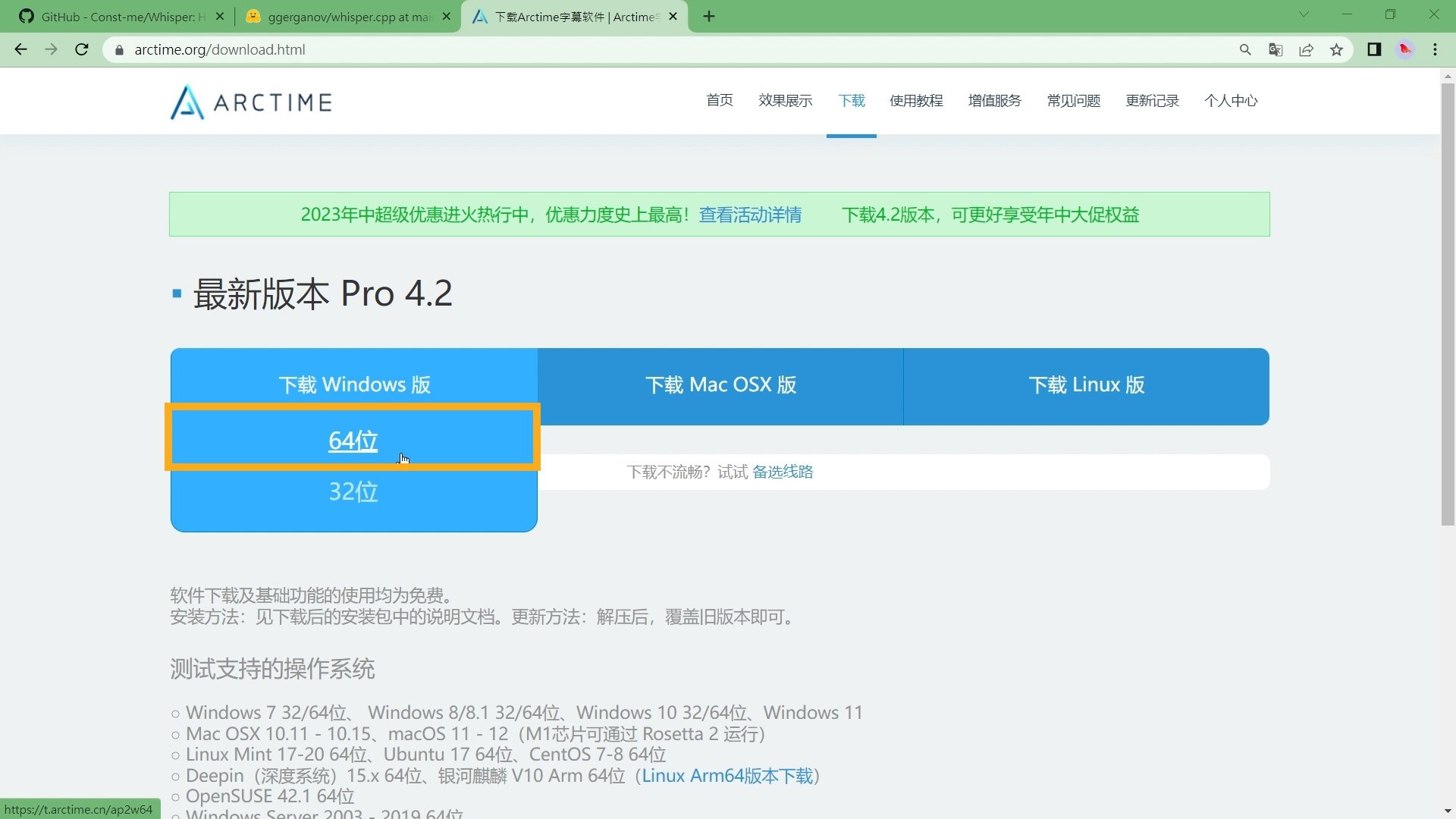Click the 备选线路 alternate download link
This screenshot has width=1456, height=819.
[783, 472]
